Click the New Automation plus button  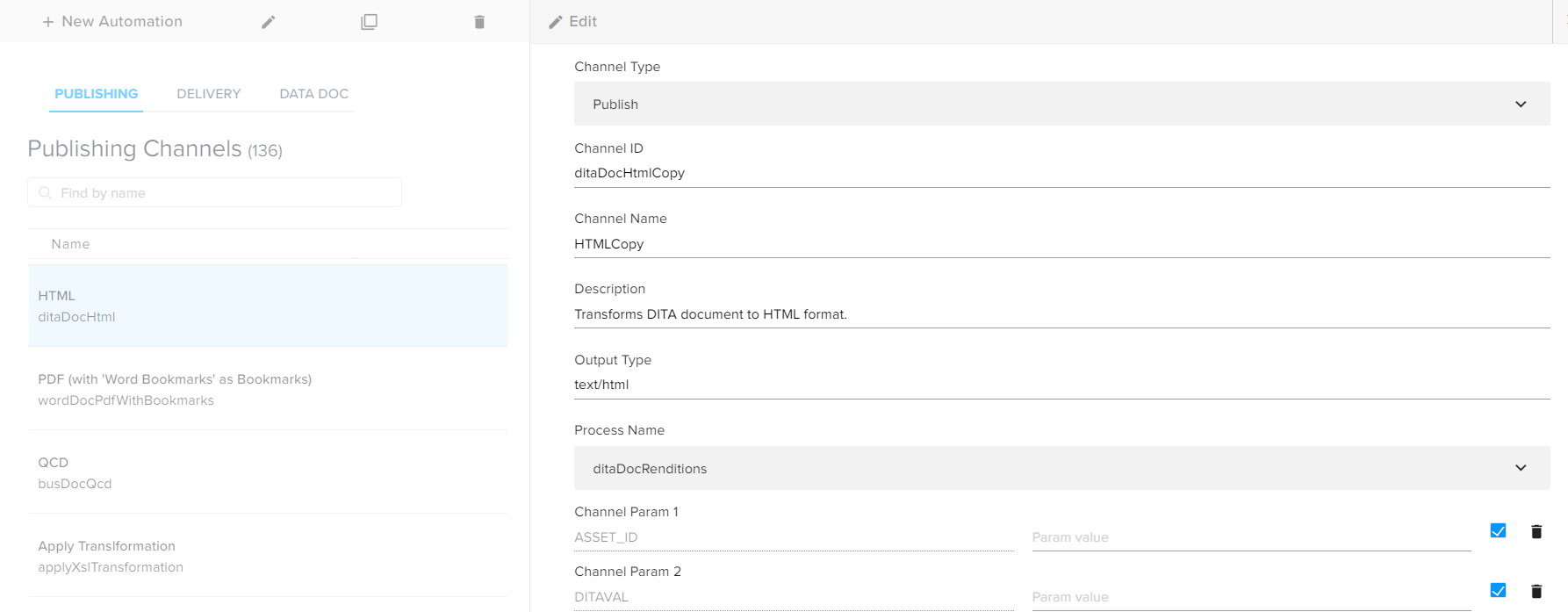(112, 21)
